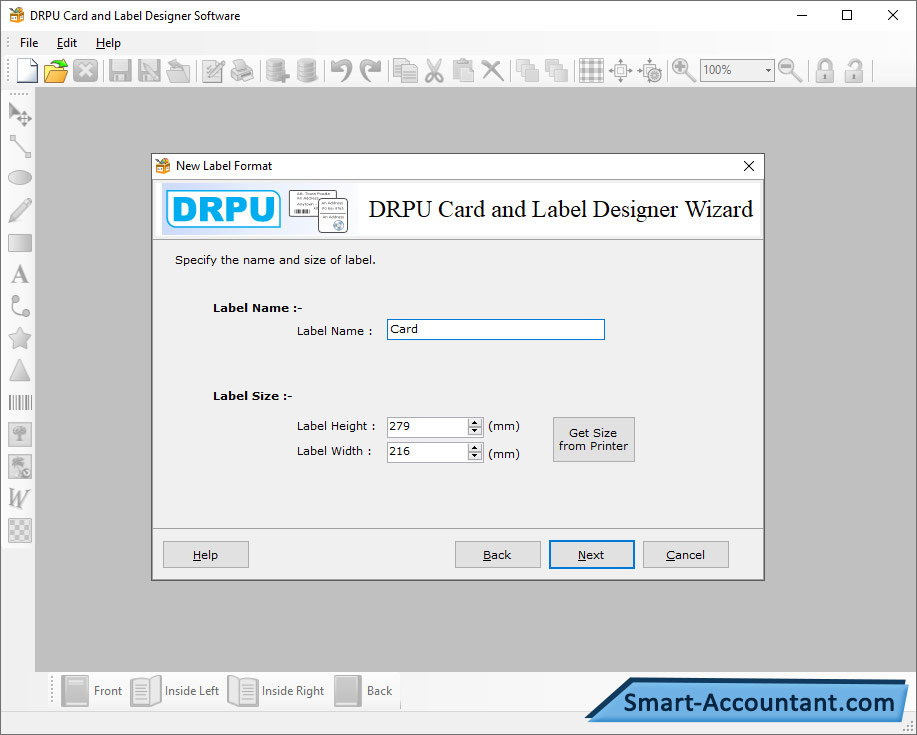
Task: Click the closed padlock Lock icon
Action: pos(825,71)
